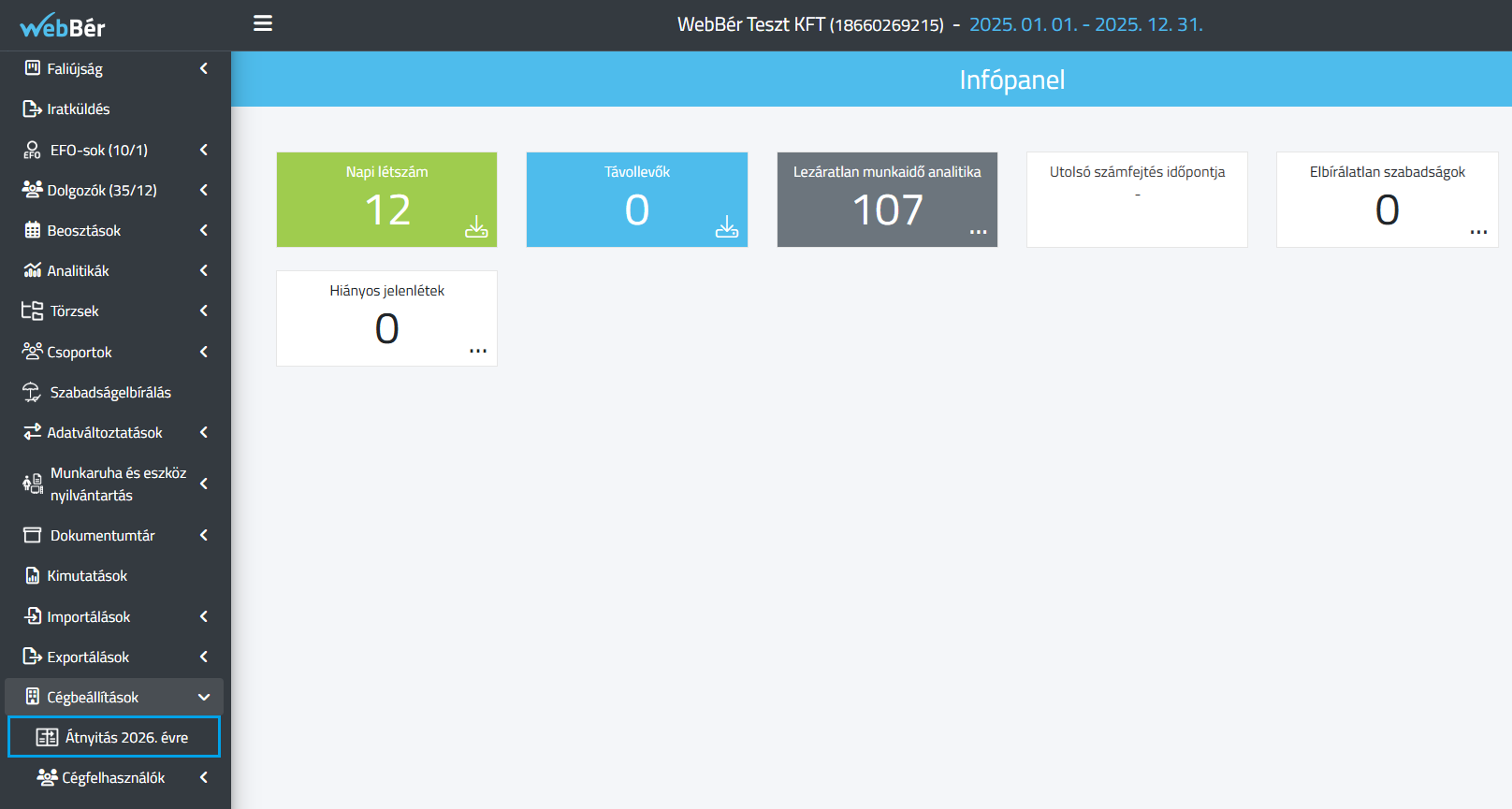Expand the Faliújság menu chevron

[x=203, y=68]
